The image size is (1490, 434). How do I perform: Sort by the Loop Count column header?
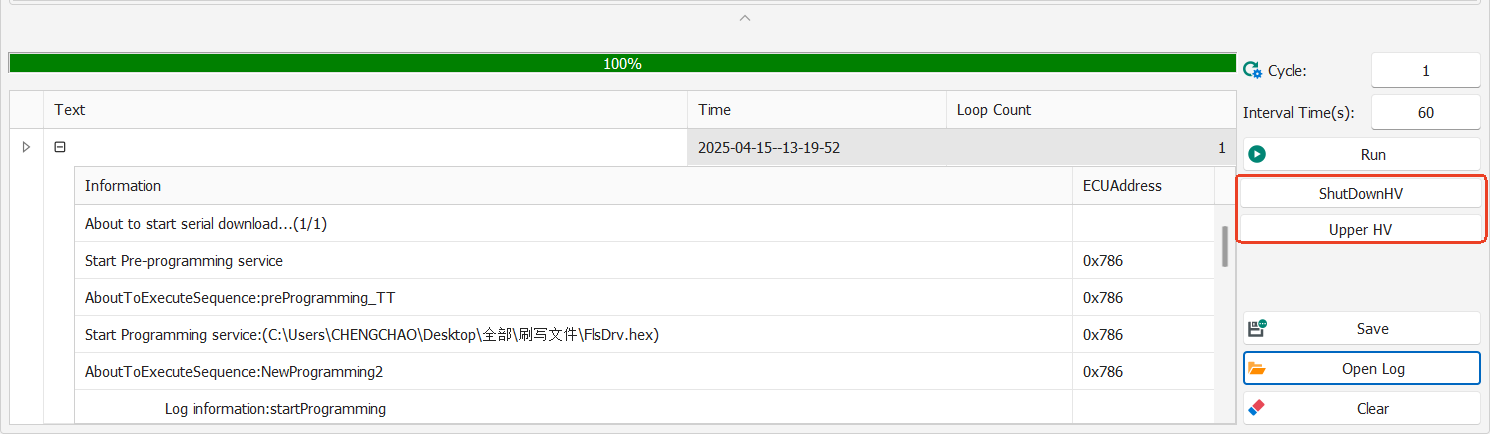click(x=1091, y=110)
